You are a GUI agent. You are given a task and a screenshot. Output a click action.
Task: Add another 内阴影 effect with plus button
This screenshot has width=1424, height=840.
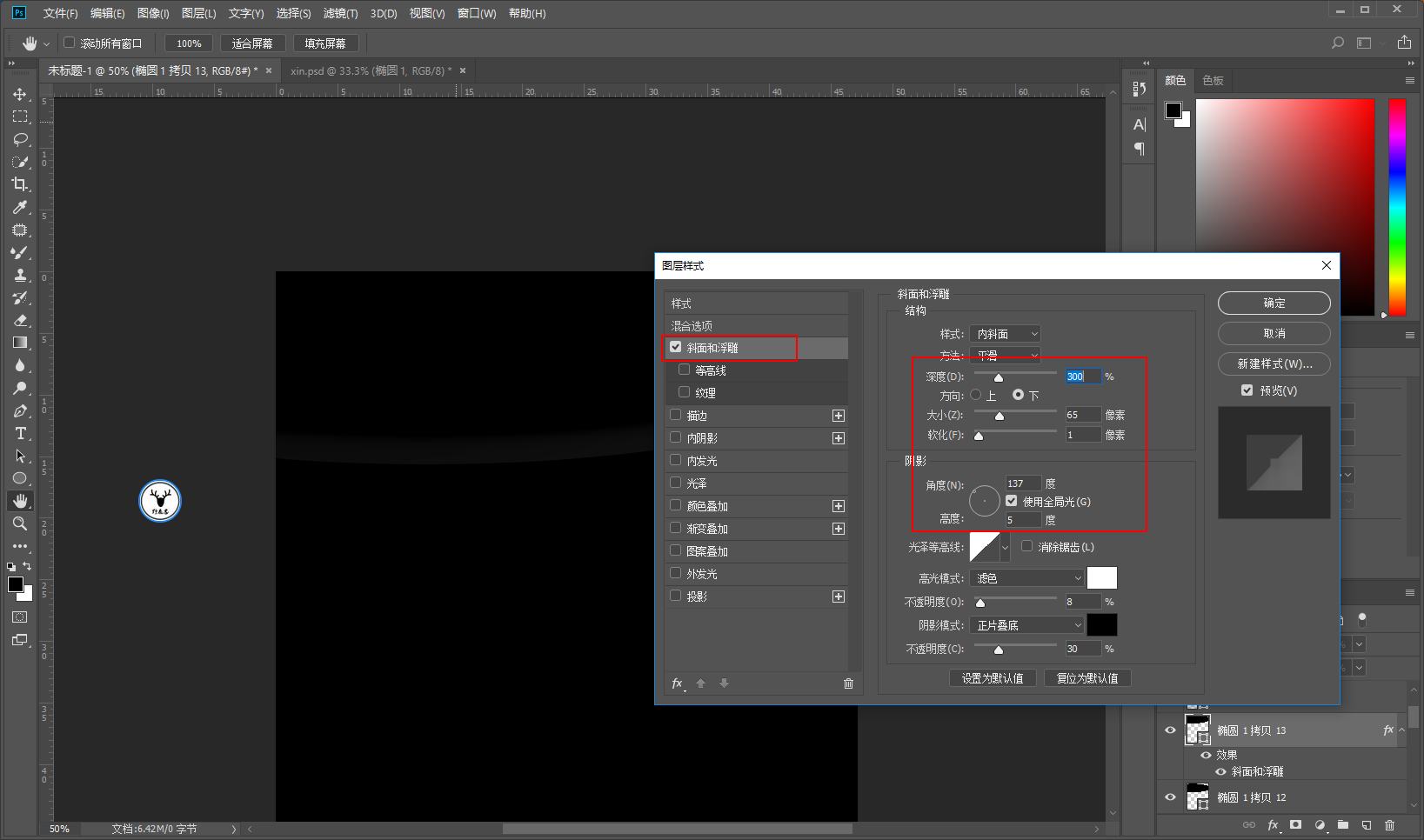[x=839, y=438]
